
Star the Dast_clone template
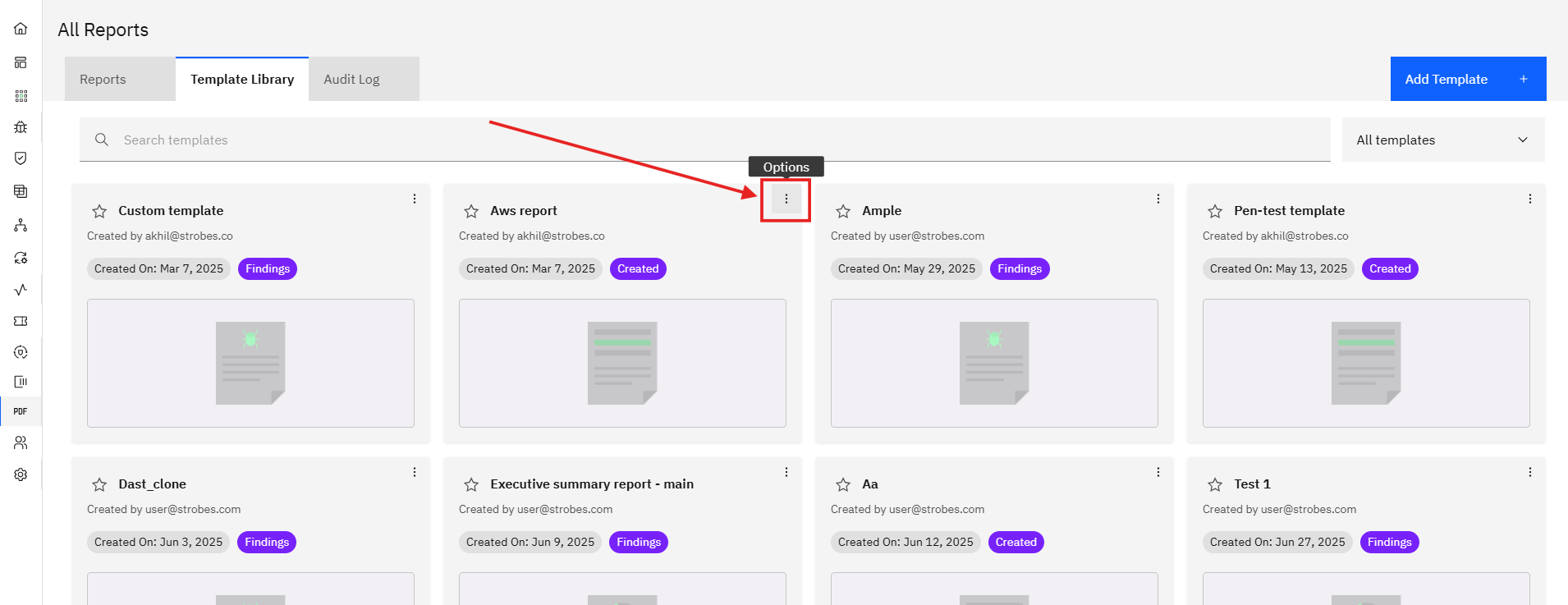[x=99, y=484]
